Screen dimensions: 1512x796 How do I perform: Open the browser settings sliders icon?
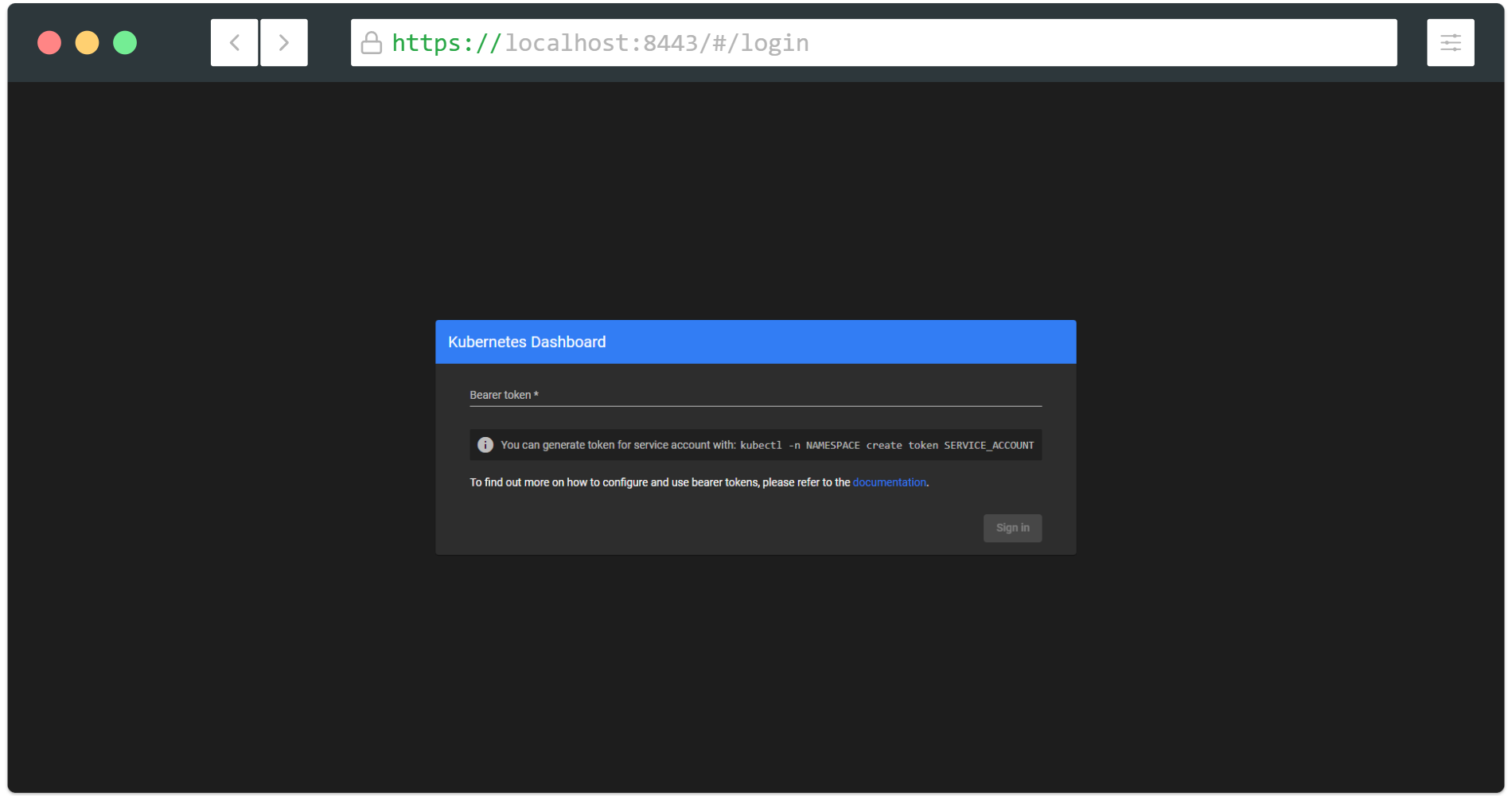point(1450,43)
